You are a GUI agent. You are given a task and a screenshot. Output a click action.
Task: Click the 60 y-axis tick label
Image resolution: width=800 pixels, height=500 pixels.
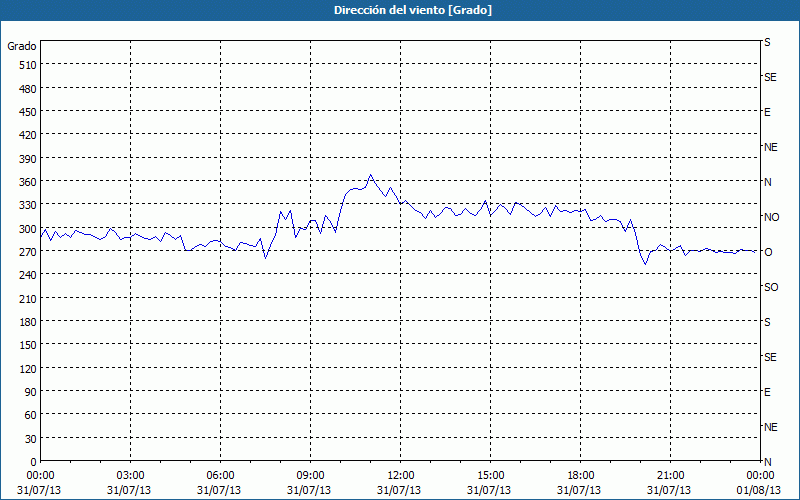point(31,415)
